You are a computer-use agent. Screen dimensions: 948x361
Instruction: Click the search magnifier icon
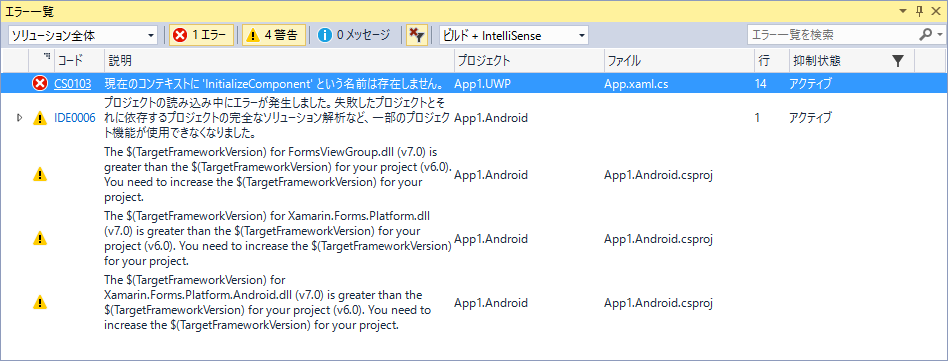click(x=925, y=35)
